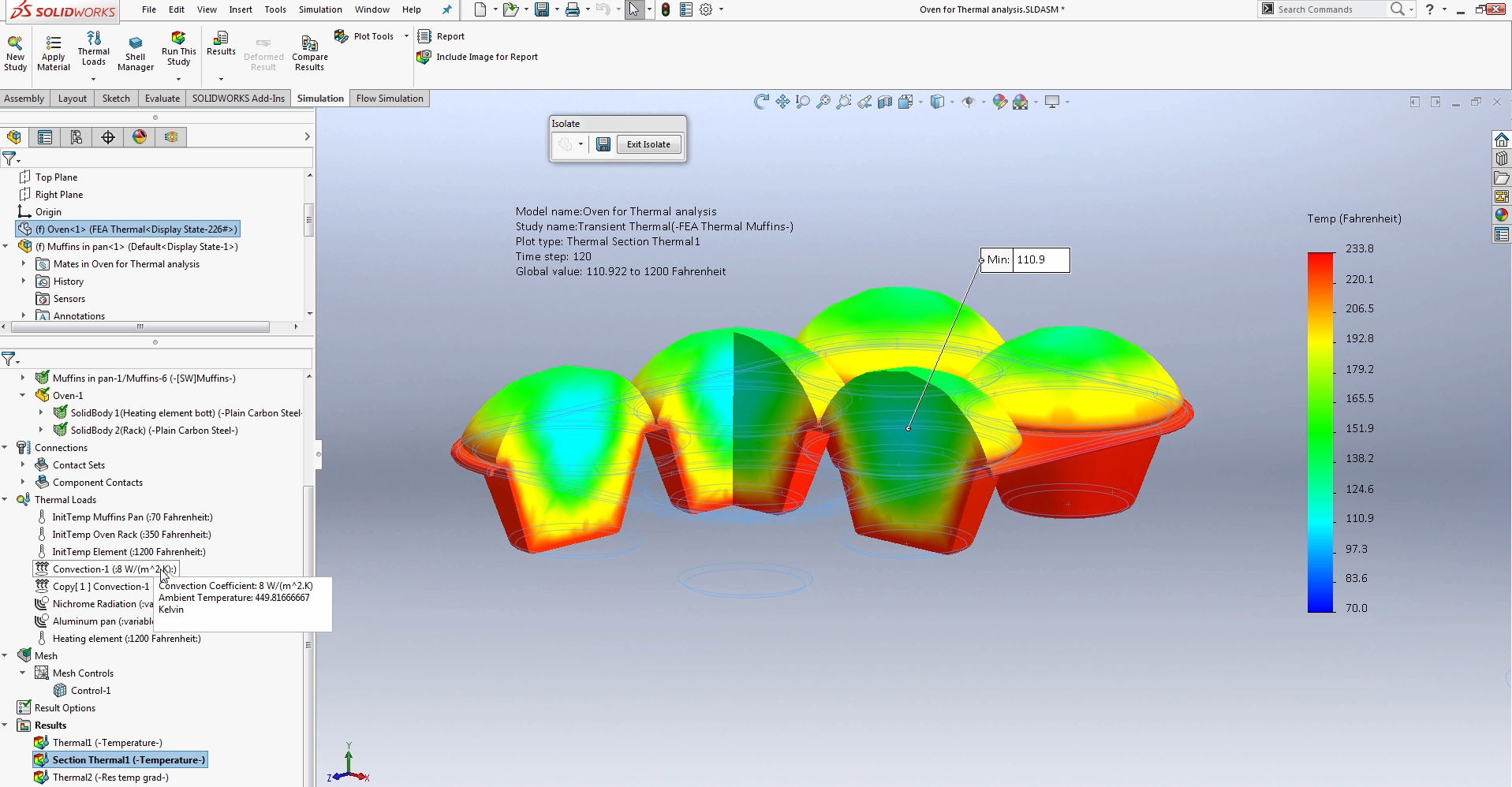Click the Exit Isolate button
Viewport: 1512px width, 787px height.
[x=648, y=144]
